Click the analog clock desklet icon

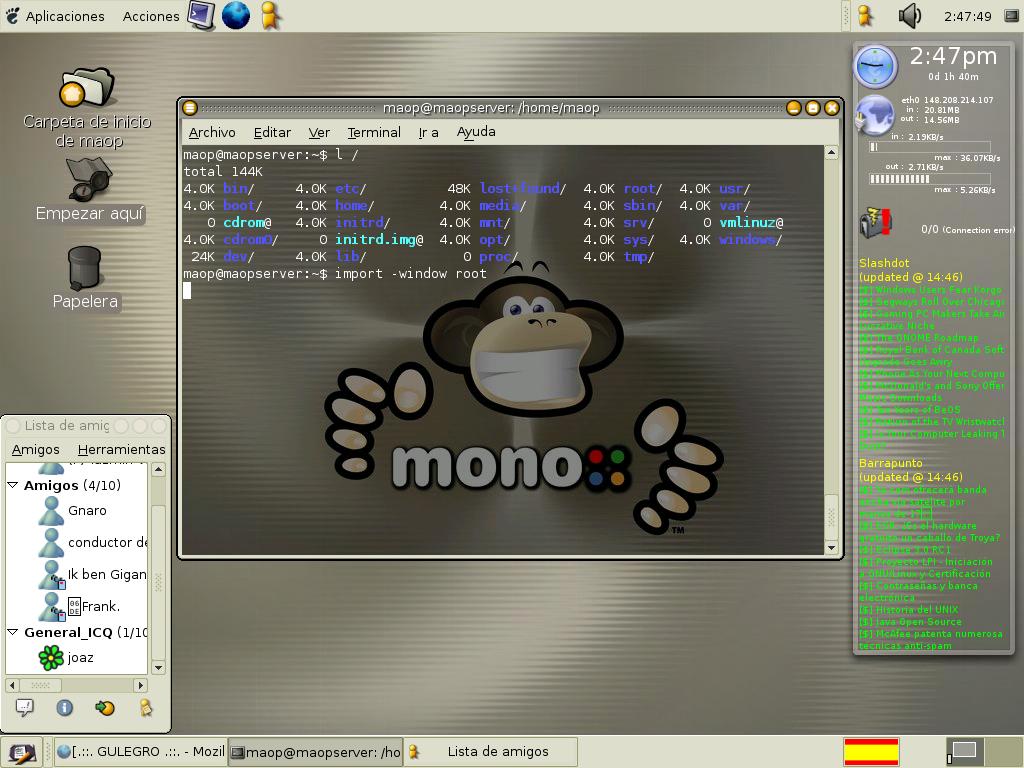click(x=875, y=67)
